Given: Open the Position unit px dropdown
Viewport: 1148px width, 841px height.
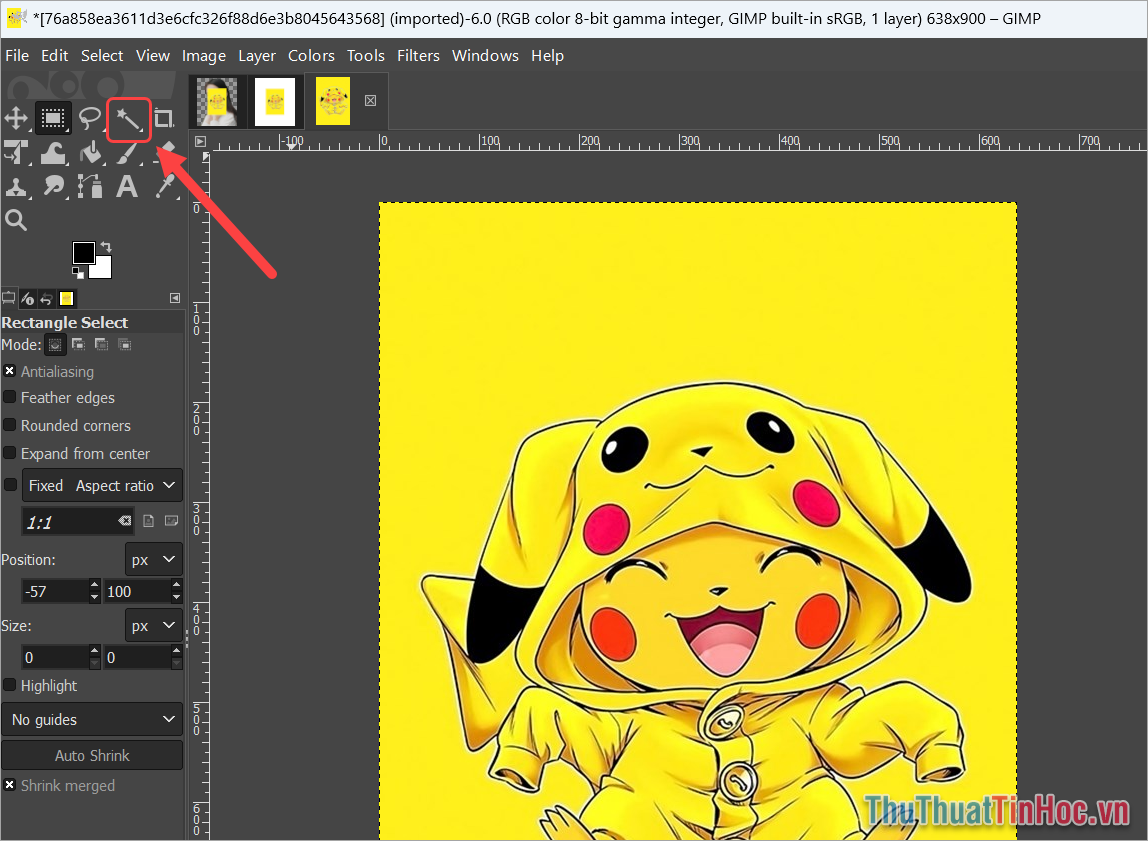Looking at the screenshot, I should (154, 559).
